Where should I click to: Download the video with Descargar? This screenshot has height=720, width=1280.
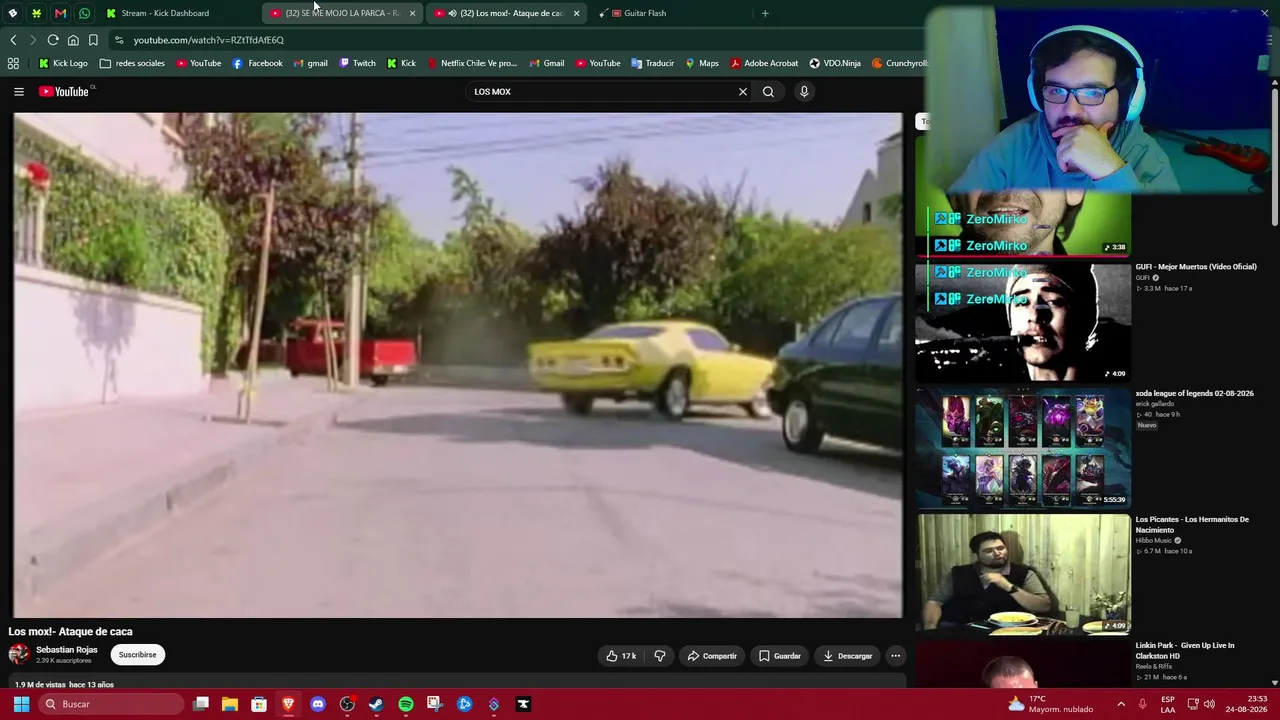(847, 656)
